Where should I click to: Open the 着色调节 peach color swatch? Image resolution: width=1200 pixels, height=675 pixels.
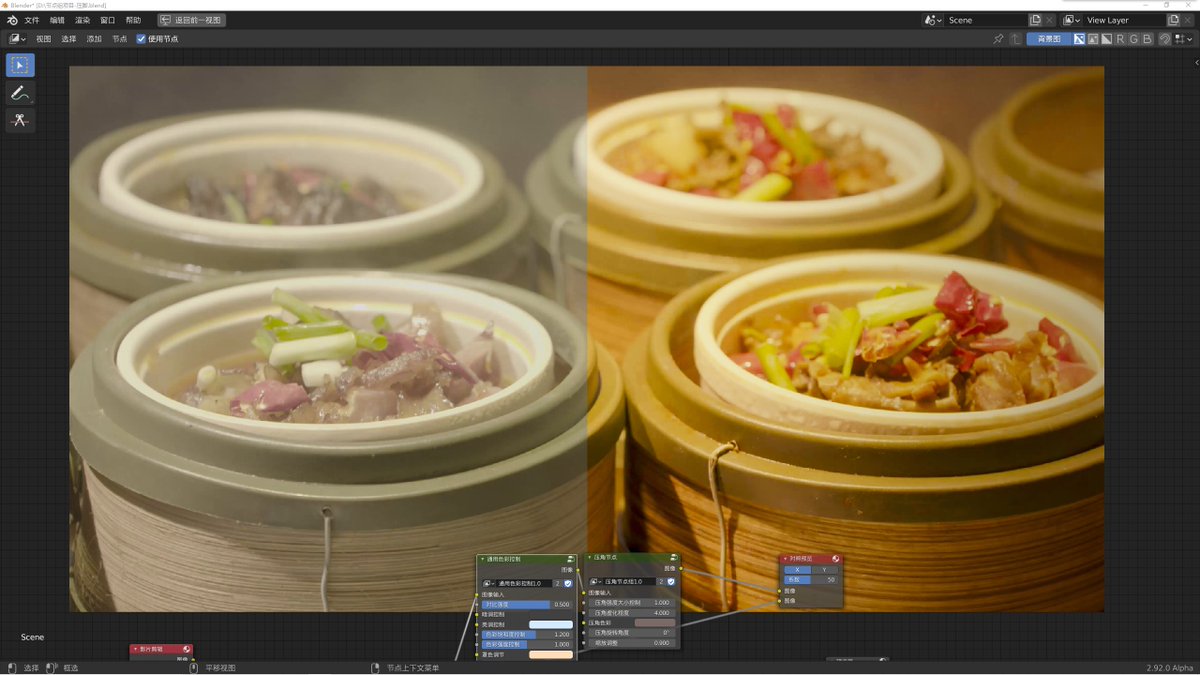(551, 654)
